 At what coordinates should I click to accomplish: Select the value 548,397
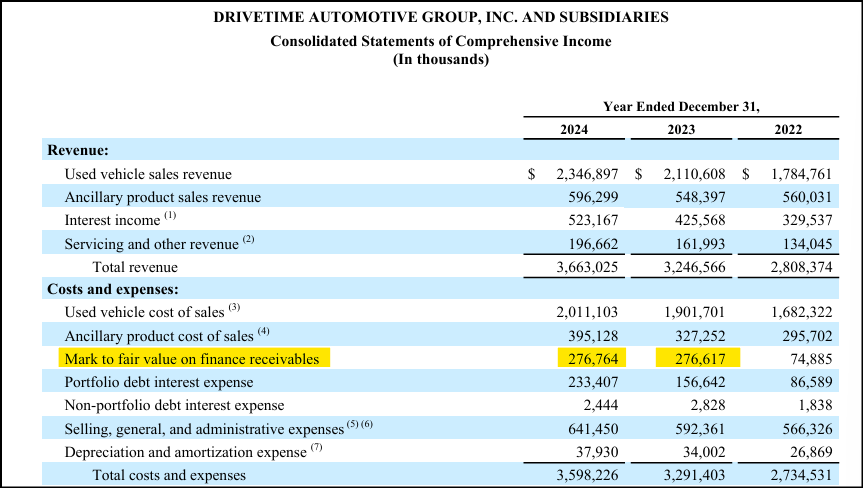click(x=701, y=197)
